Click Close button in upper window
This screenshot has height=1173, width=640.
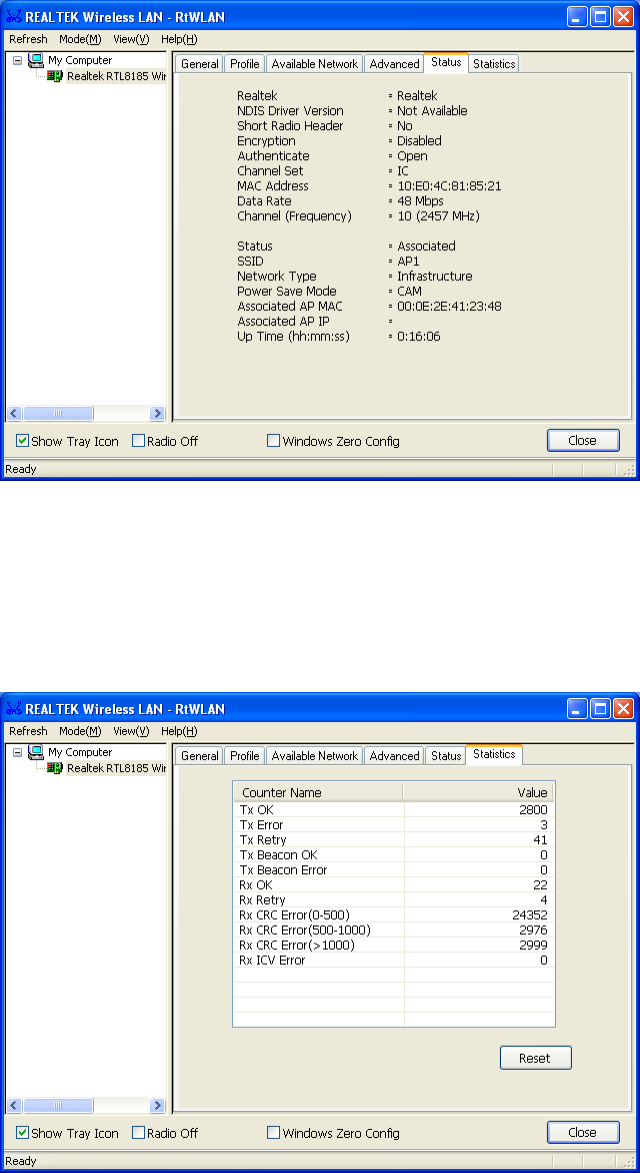tap(583, 441)
